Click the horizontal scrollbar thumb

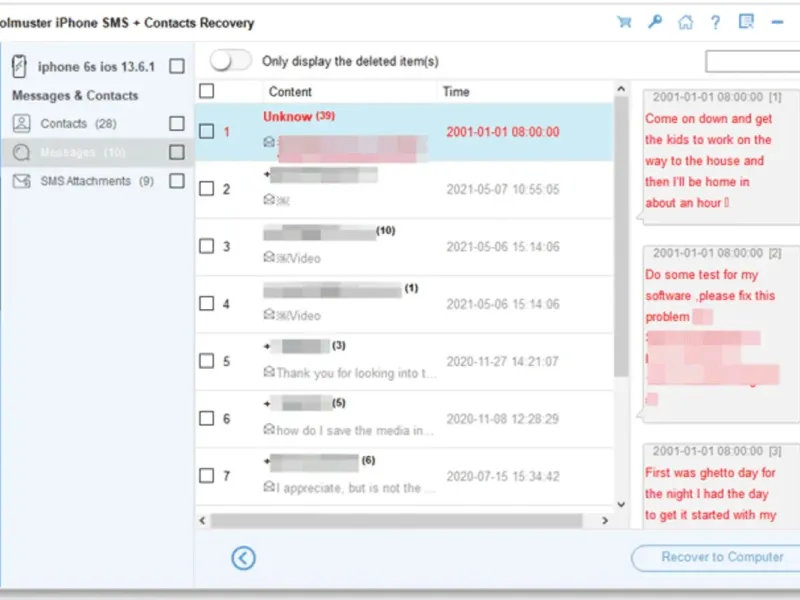point(396,520)
